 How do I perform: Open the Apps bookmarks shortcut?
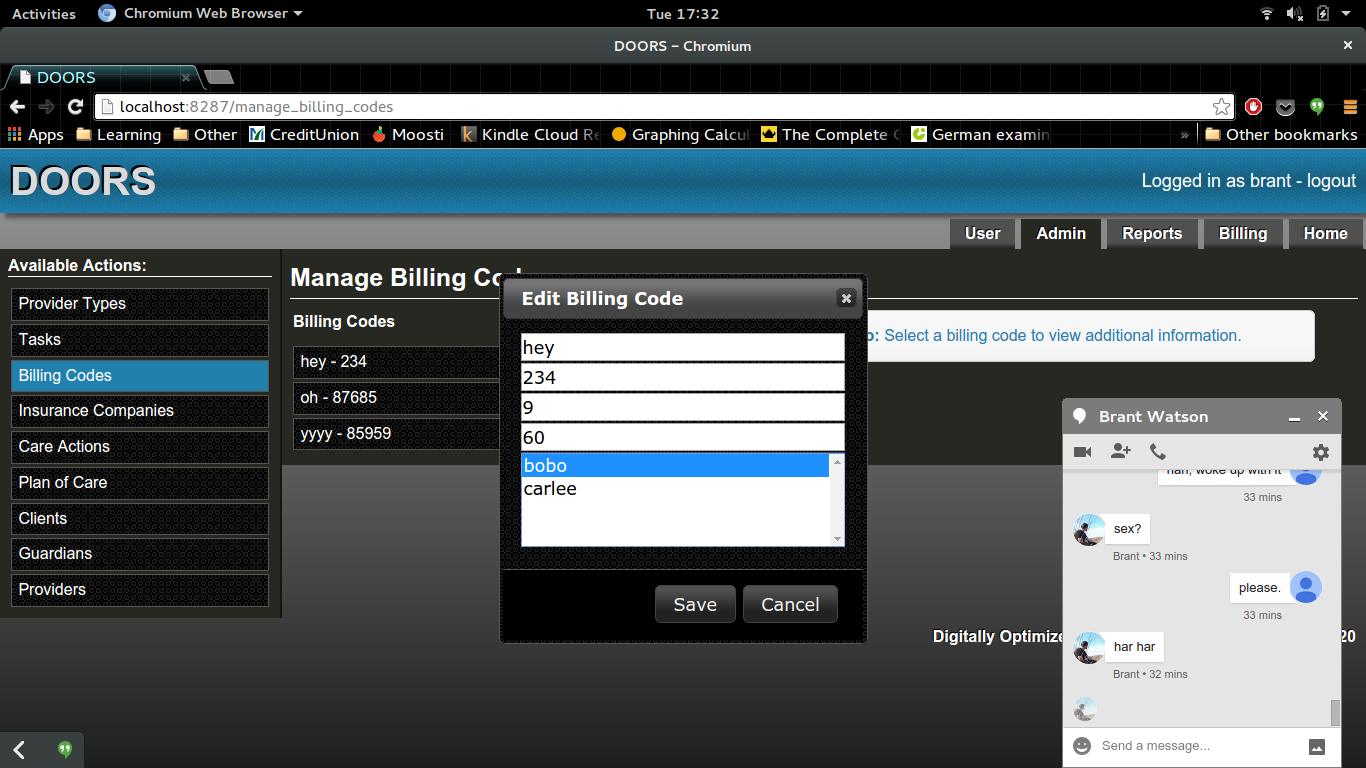35,134
